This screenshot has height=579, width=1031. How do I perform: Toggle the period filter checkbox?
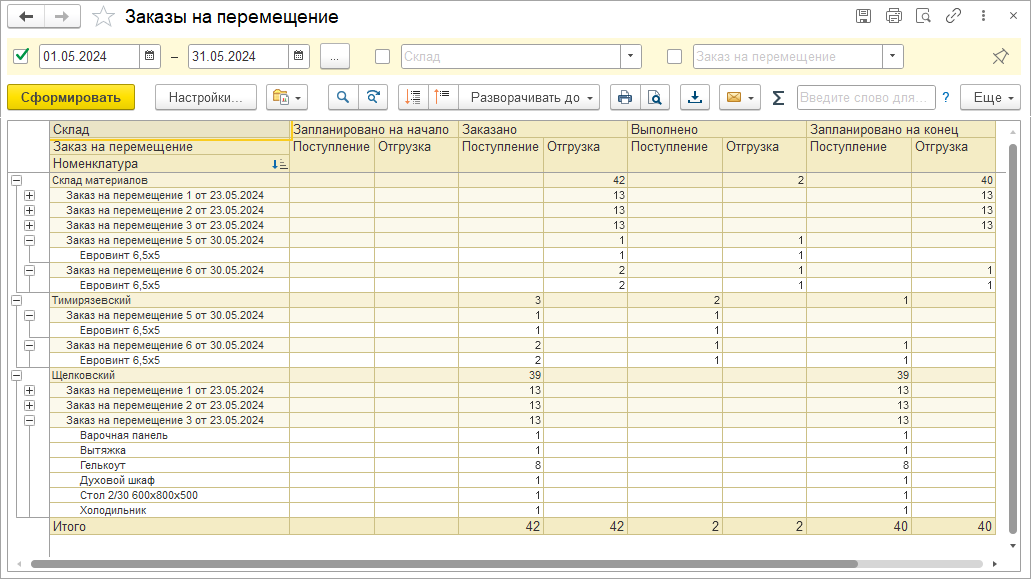21,56
